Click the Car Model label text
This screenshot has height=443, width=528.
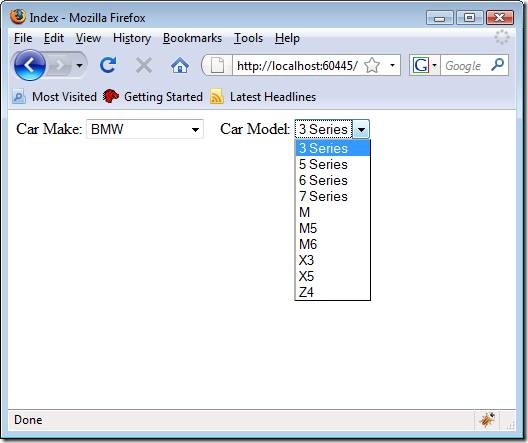(255, 129)
